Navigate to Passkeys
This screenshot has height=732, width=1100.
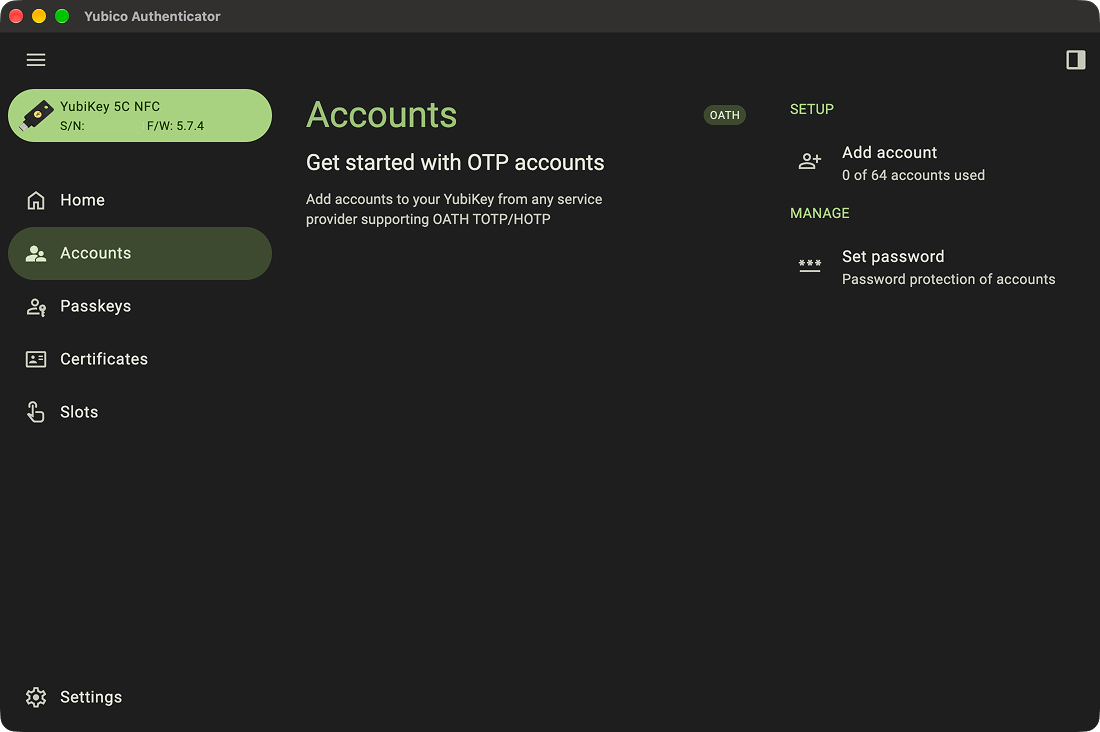click(x=140, y=306)
